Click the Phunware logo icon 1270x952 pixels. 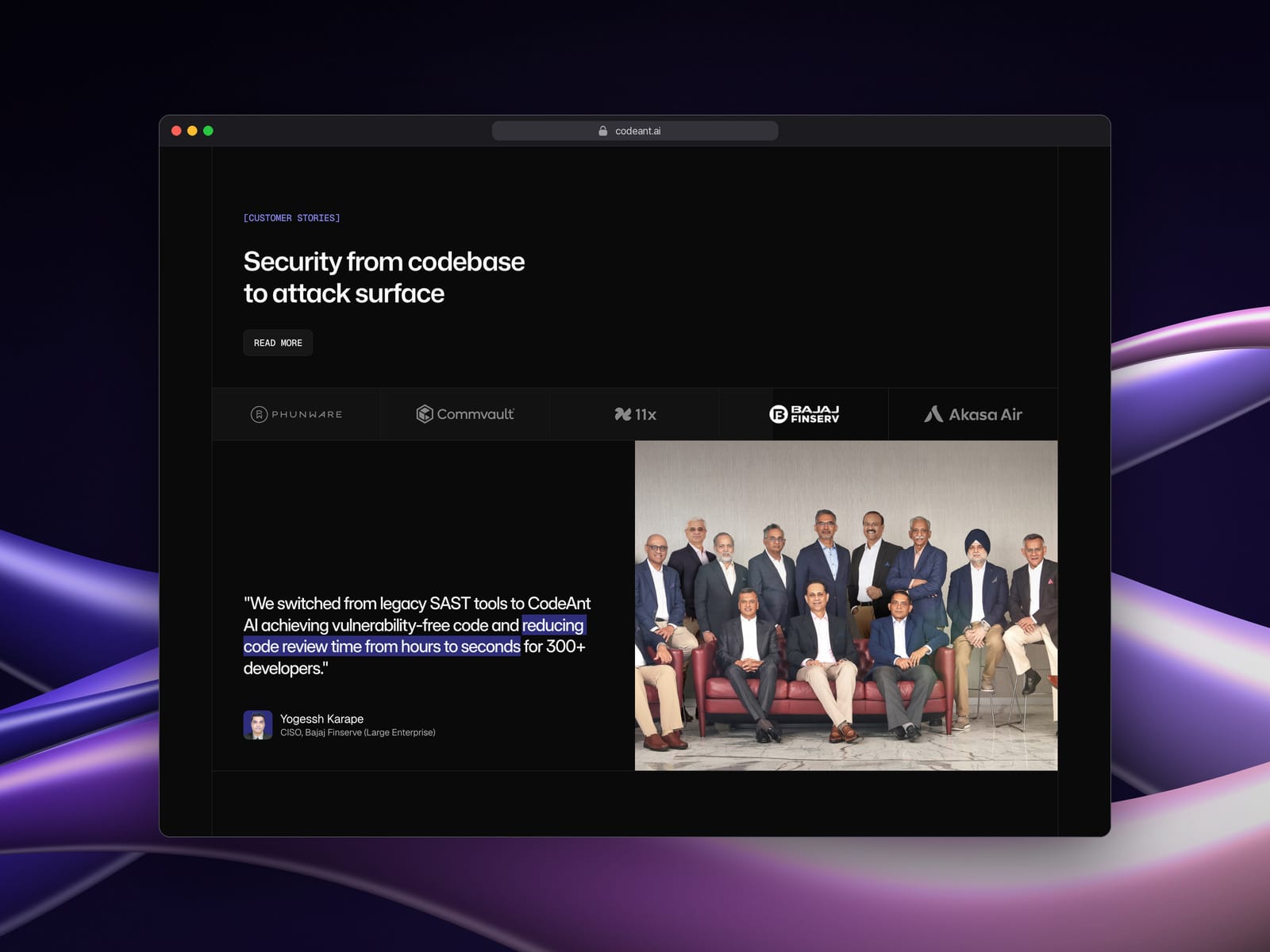tap(259, 414)
